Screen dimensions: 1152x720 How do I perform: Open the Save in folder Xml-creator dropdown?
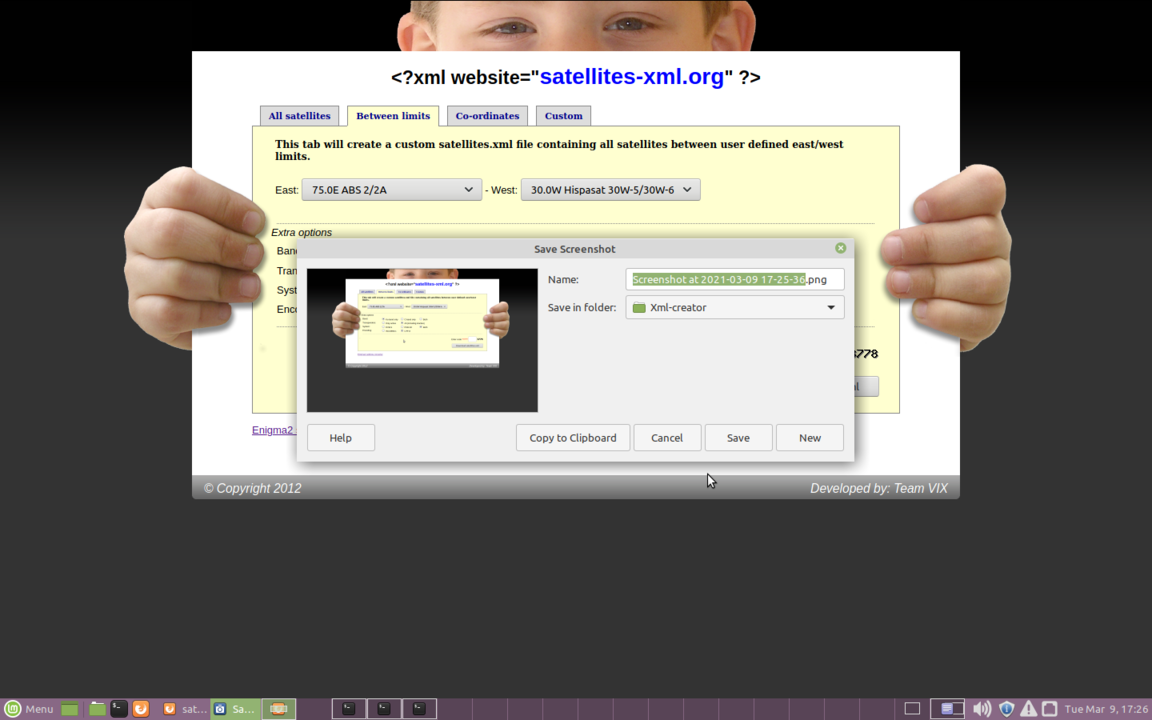[x=735, y=307]
